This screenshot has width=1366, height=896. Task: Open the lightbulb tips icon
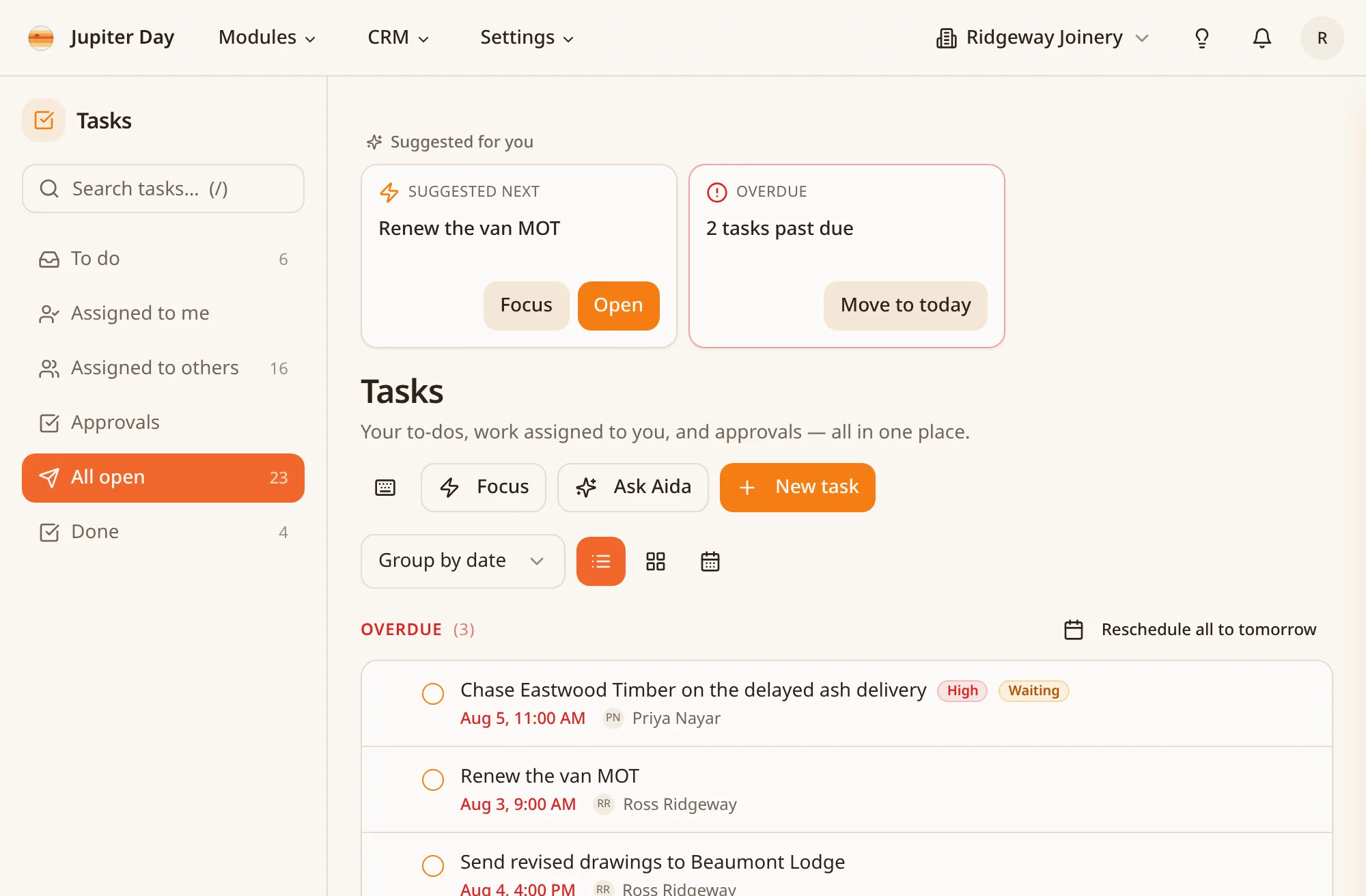tap(1202, 38)
